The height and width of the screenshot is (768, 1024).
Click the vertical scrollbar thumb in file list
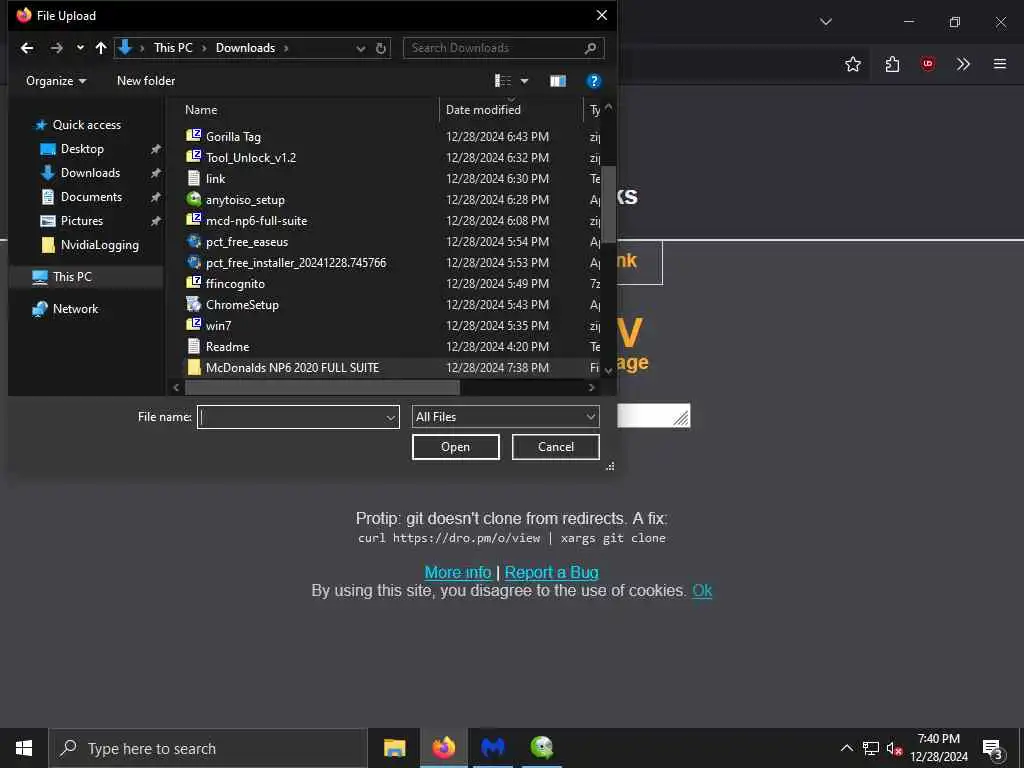pos(609,204)
